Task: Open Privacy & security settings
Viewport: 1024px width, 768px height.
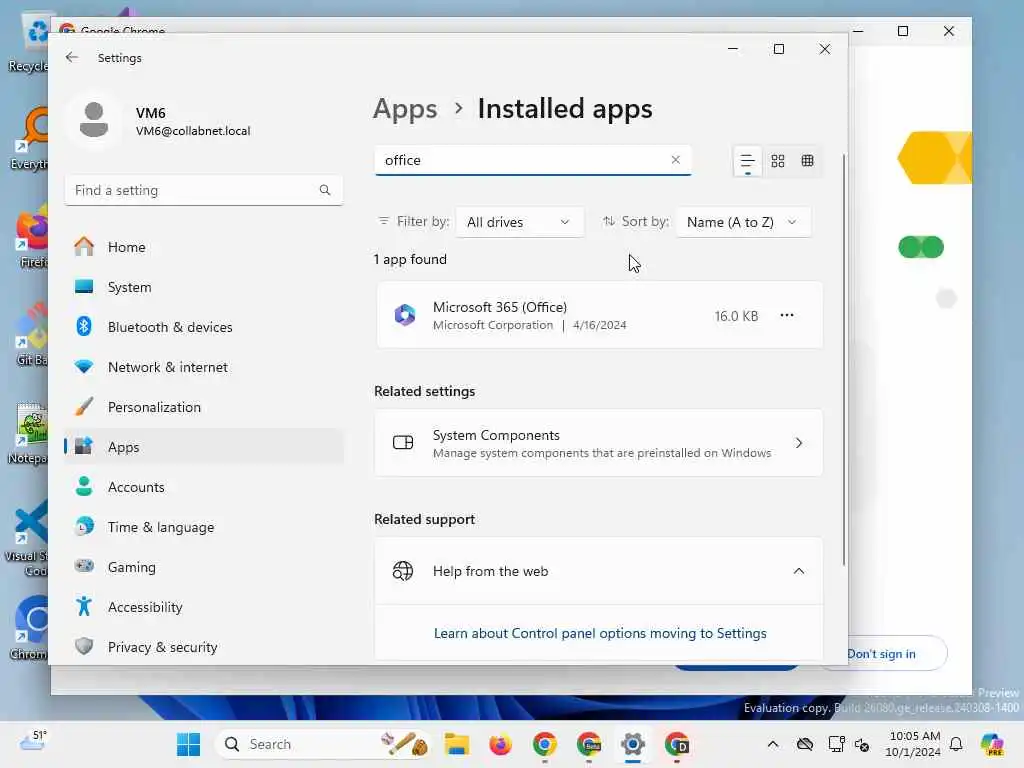Action: tap(204, 647)
